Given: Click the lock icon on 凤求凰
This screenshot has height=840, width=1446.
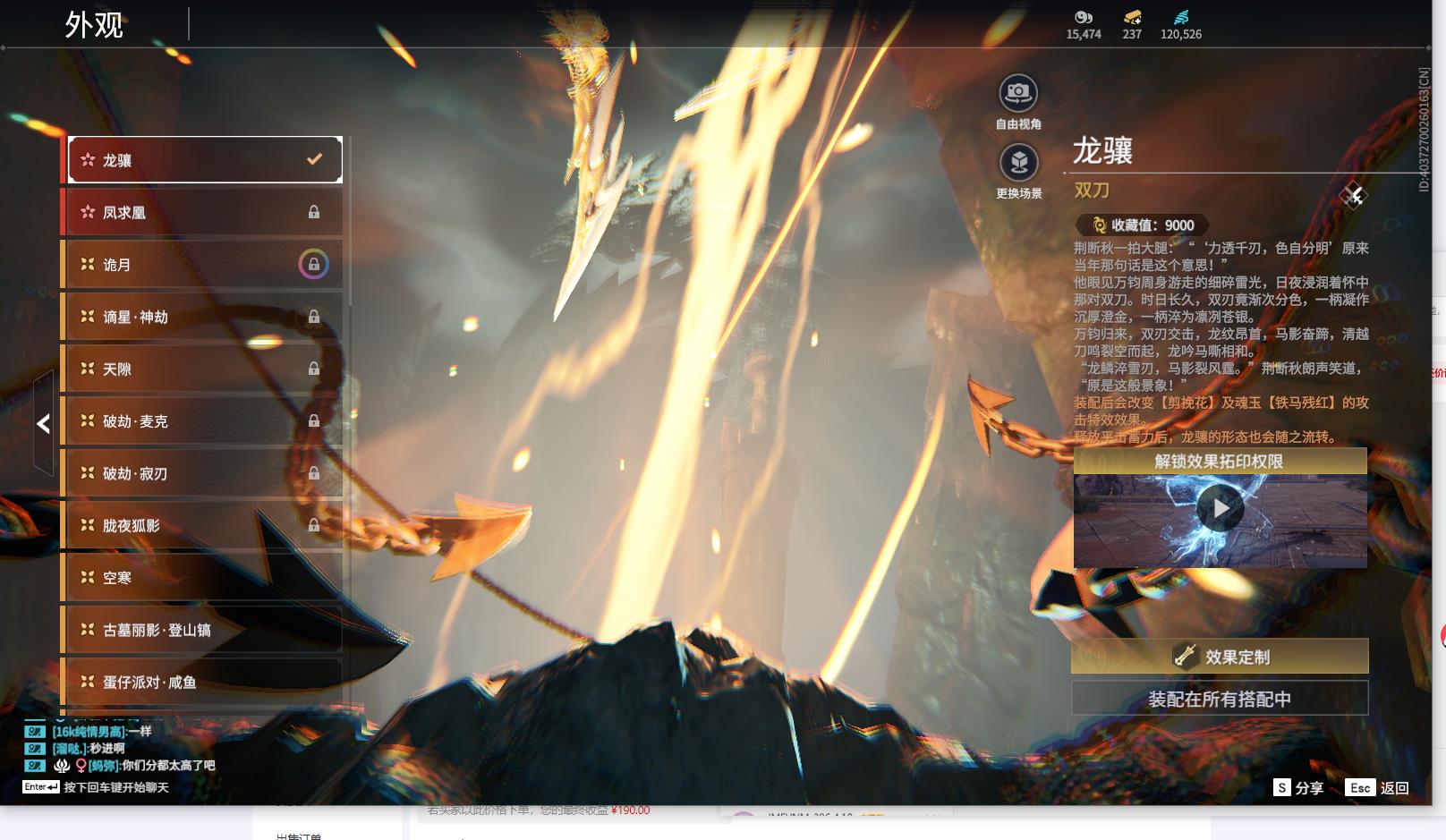Looking at the screenshot, I should (313, 212).
